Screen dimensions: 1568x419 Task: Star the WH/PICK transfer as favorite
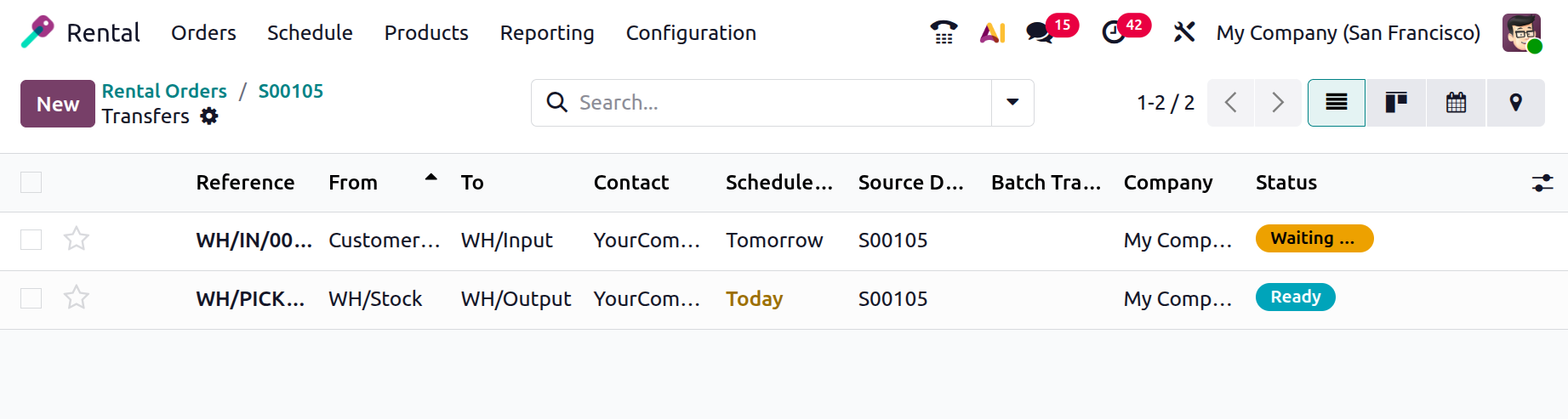click(77, 297)
